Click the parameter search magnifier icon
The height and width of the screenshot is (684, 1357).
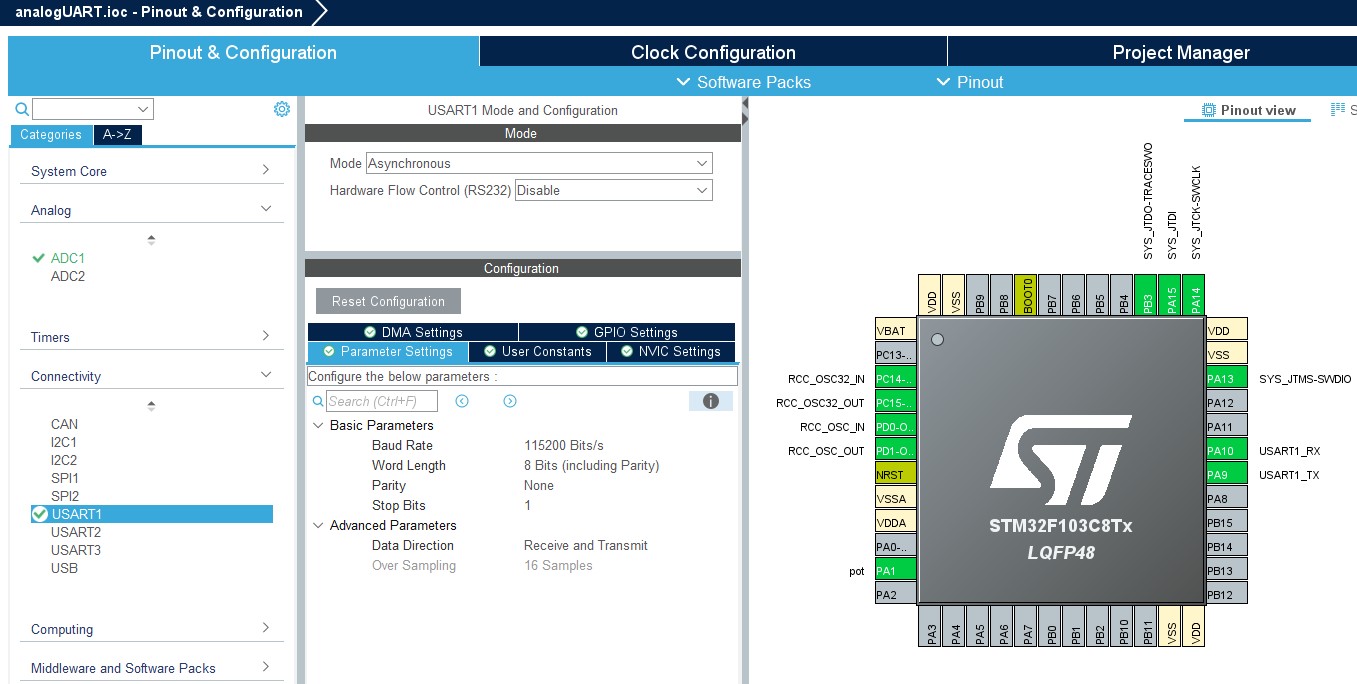tap(318, 401)
